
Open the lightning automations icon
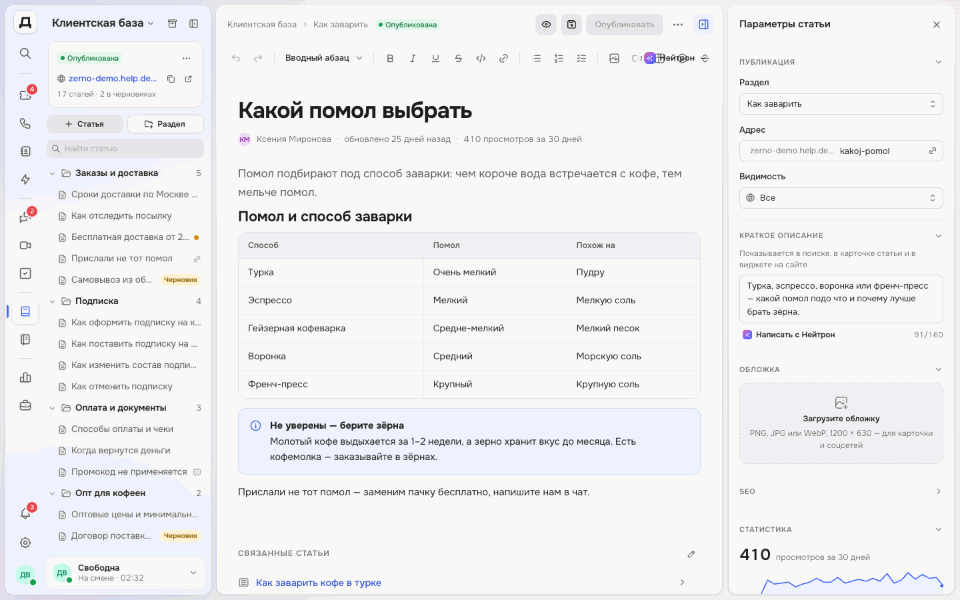click(x=25, y=179)
